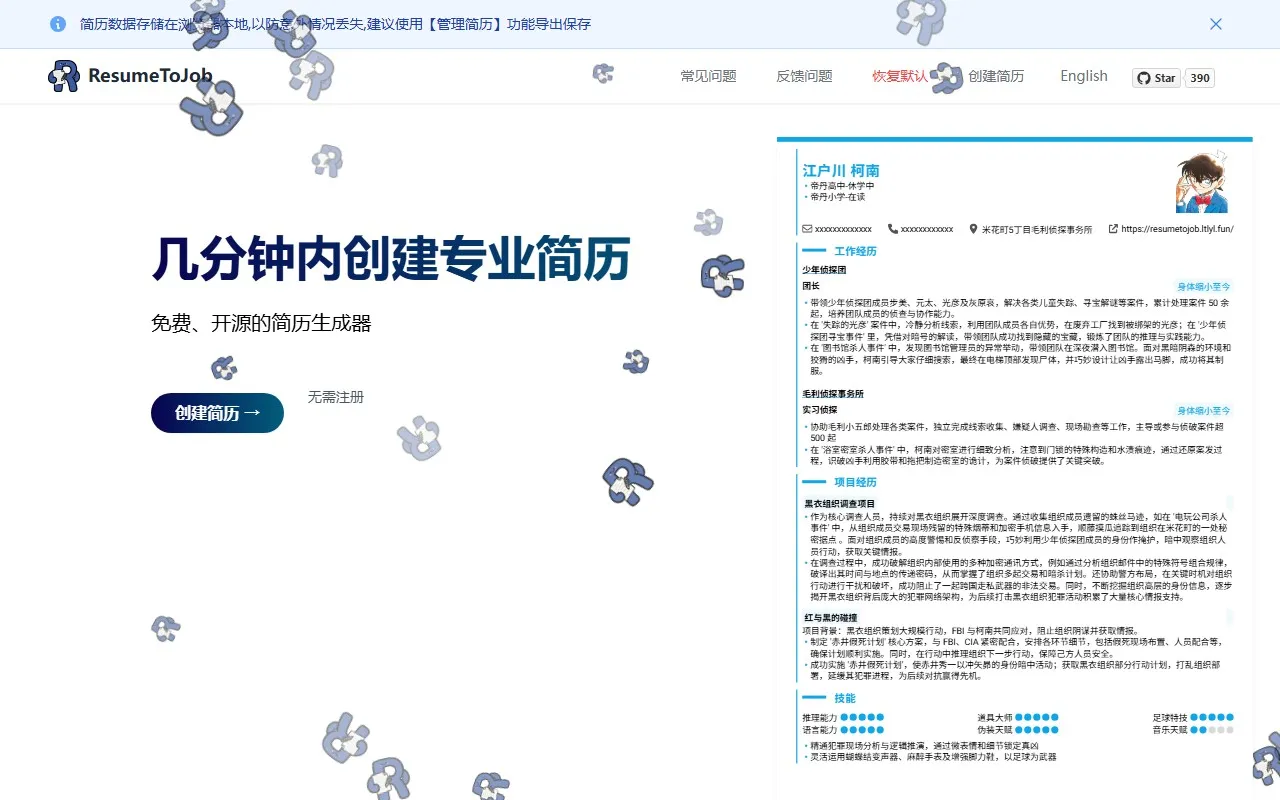Open the 反馈问题 menu item

pyautogui.click(x=804, y=76)
